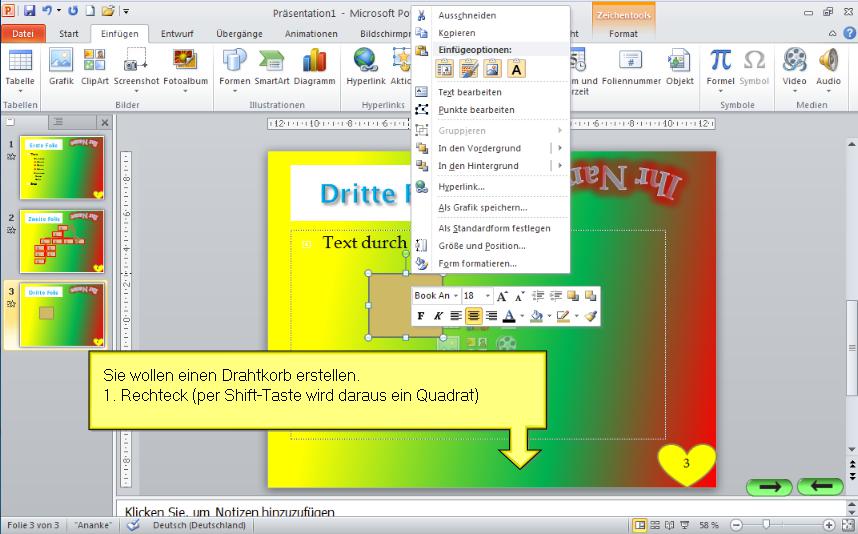Switch to slide sorter view in the status bar
The height and width of the screenshot is (534, 858).
(656, 525)
